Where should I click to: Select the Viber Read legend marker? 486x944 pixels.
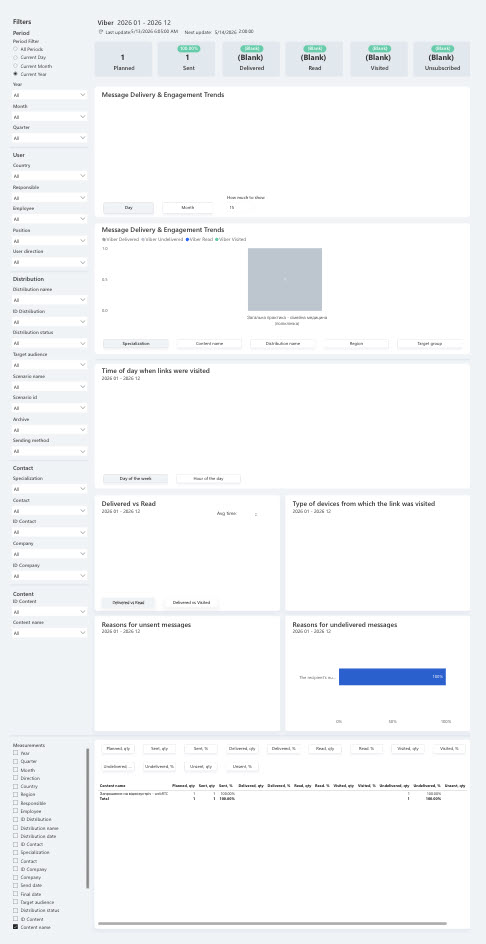[x=187, y=240]
